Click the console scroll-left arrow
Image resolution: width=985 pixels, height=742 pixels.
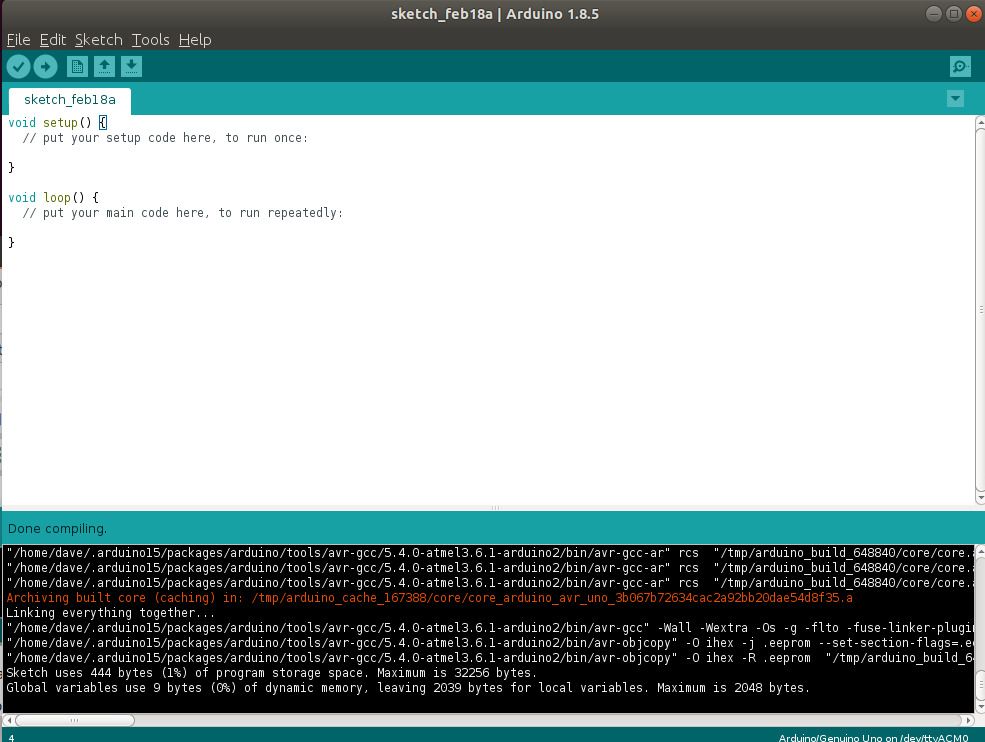coord(8,720)
